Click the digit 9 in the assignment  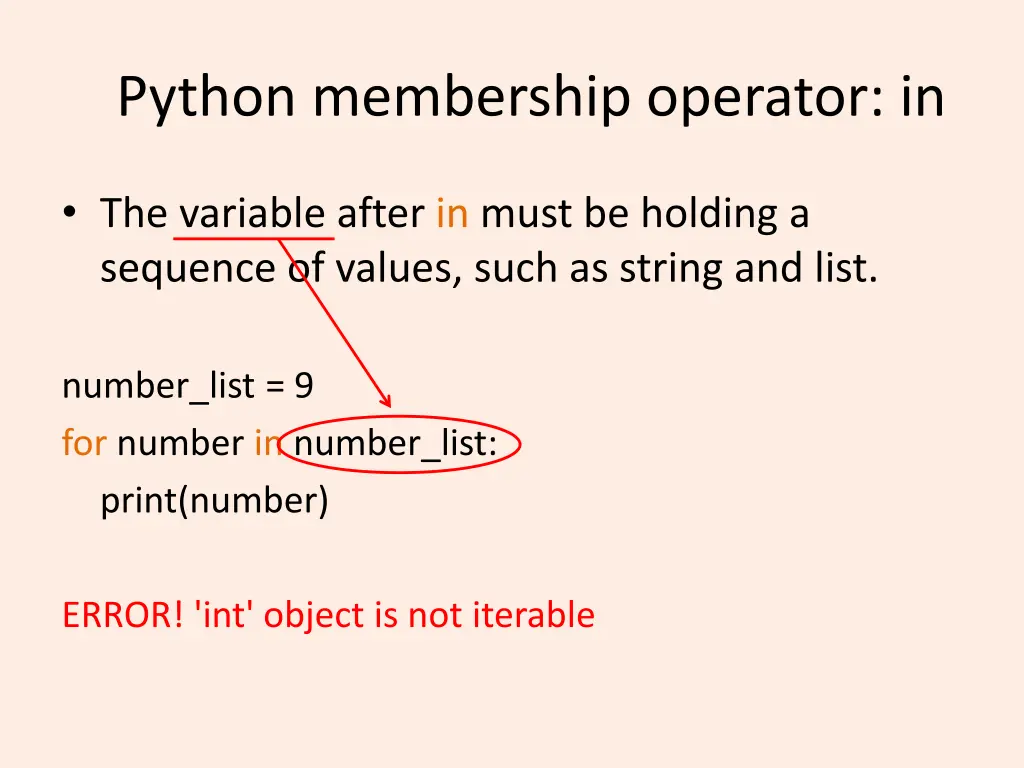(x=304, y=385)
